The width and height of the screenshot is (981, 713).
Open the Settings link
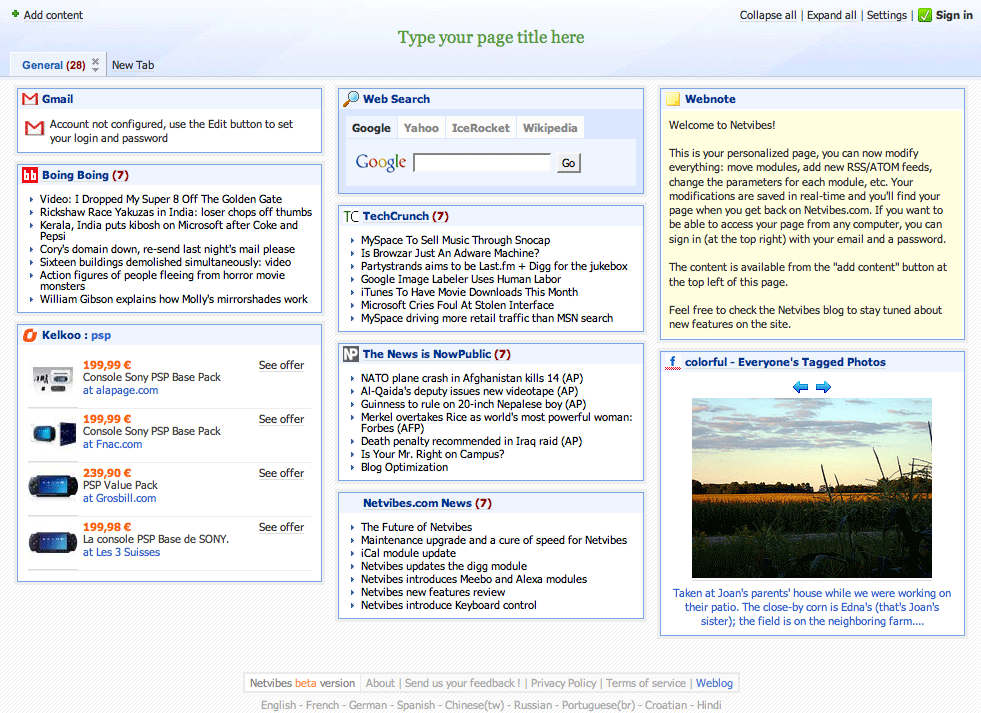(887, 15)
